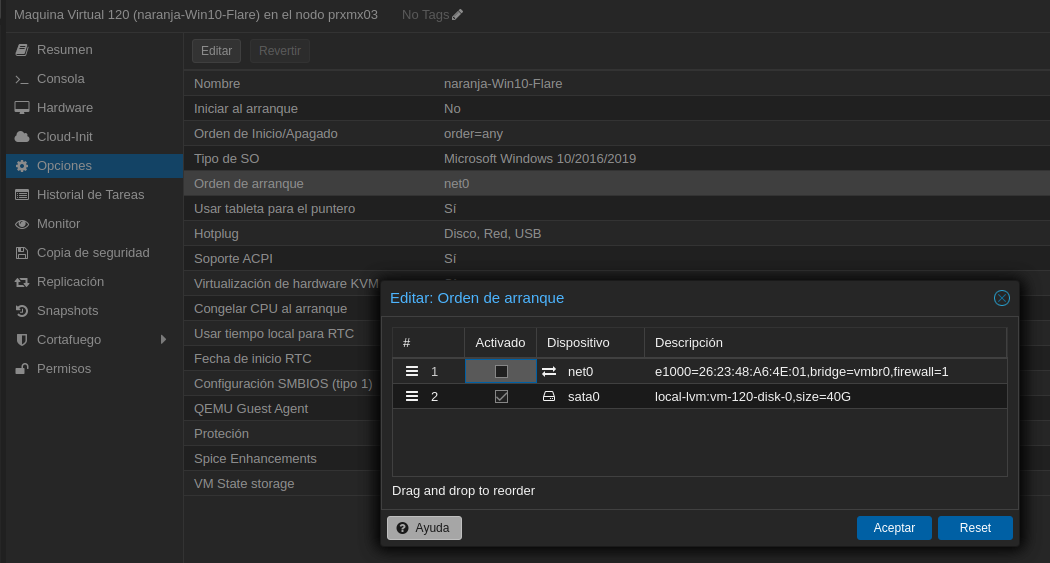Click the No Tags label

(425, 15)
